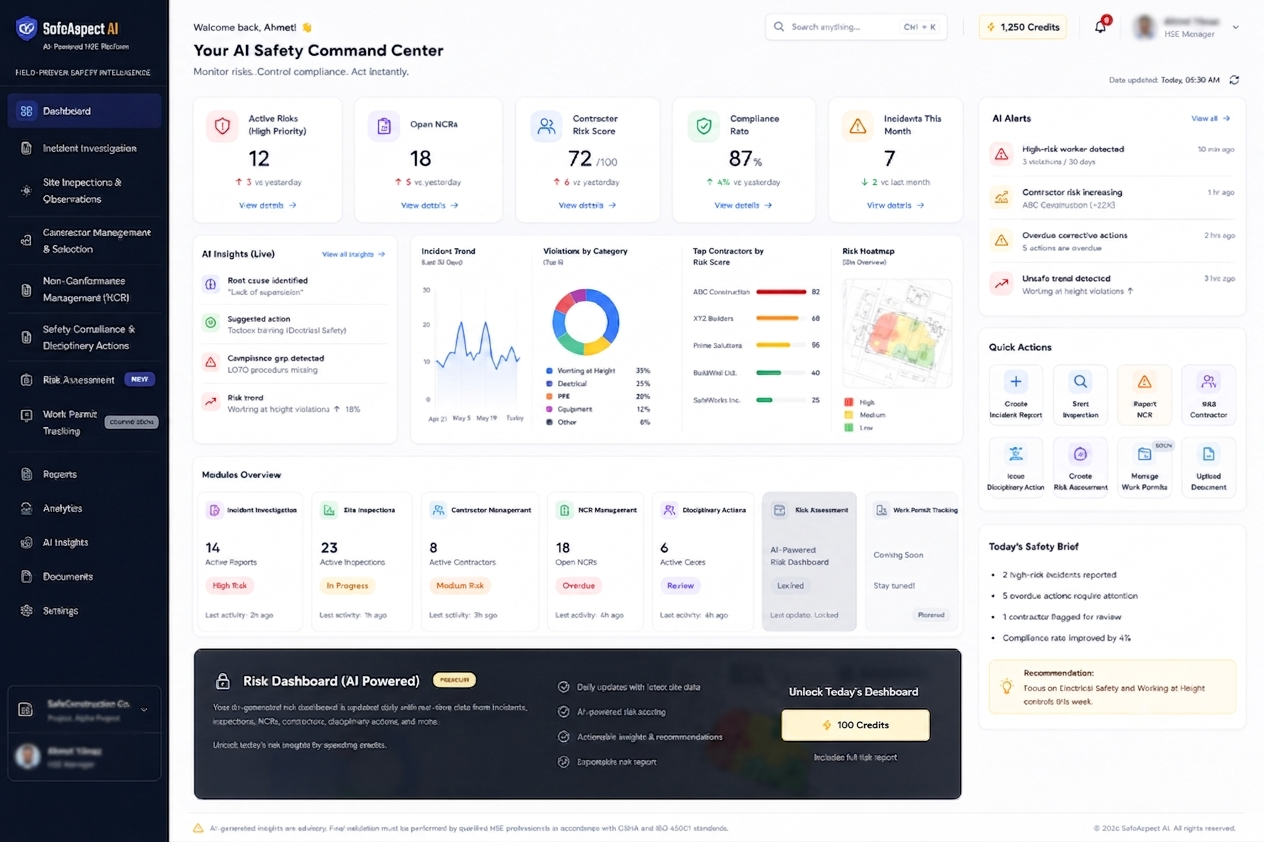Viewport: 1264px width, 842px height.
Task: Click the Start Inspection magnifier icon
Action: click(x=1080, y=381)
